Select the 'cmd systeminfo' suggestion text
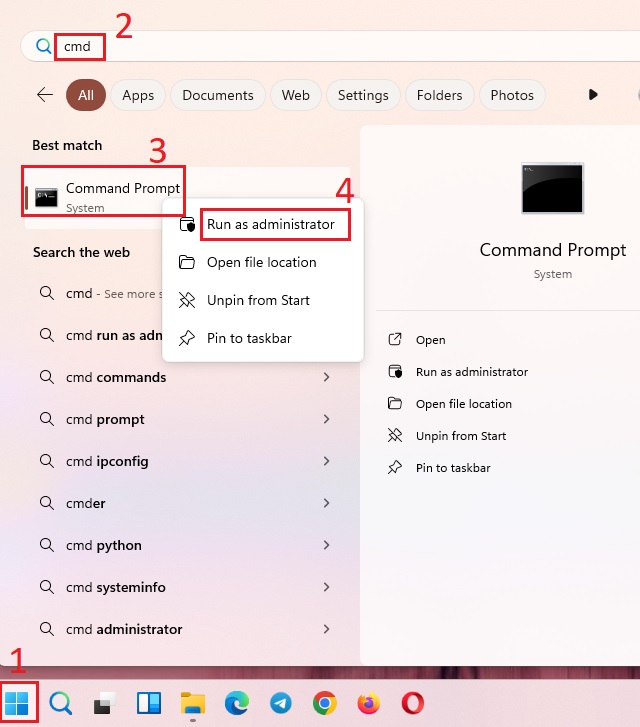 (x=116, y=587)
